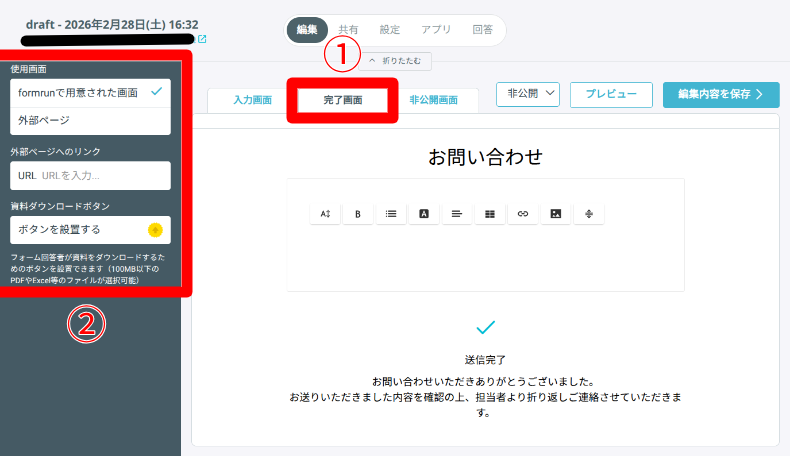
Task: Select the 完了画面 tab
Action: (x=343, y=100)
